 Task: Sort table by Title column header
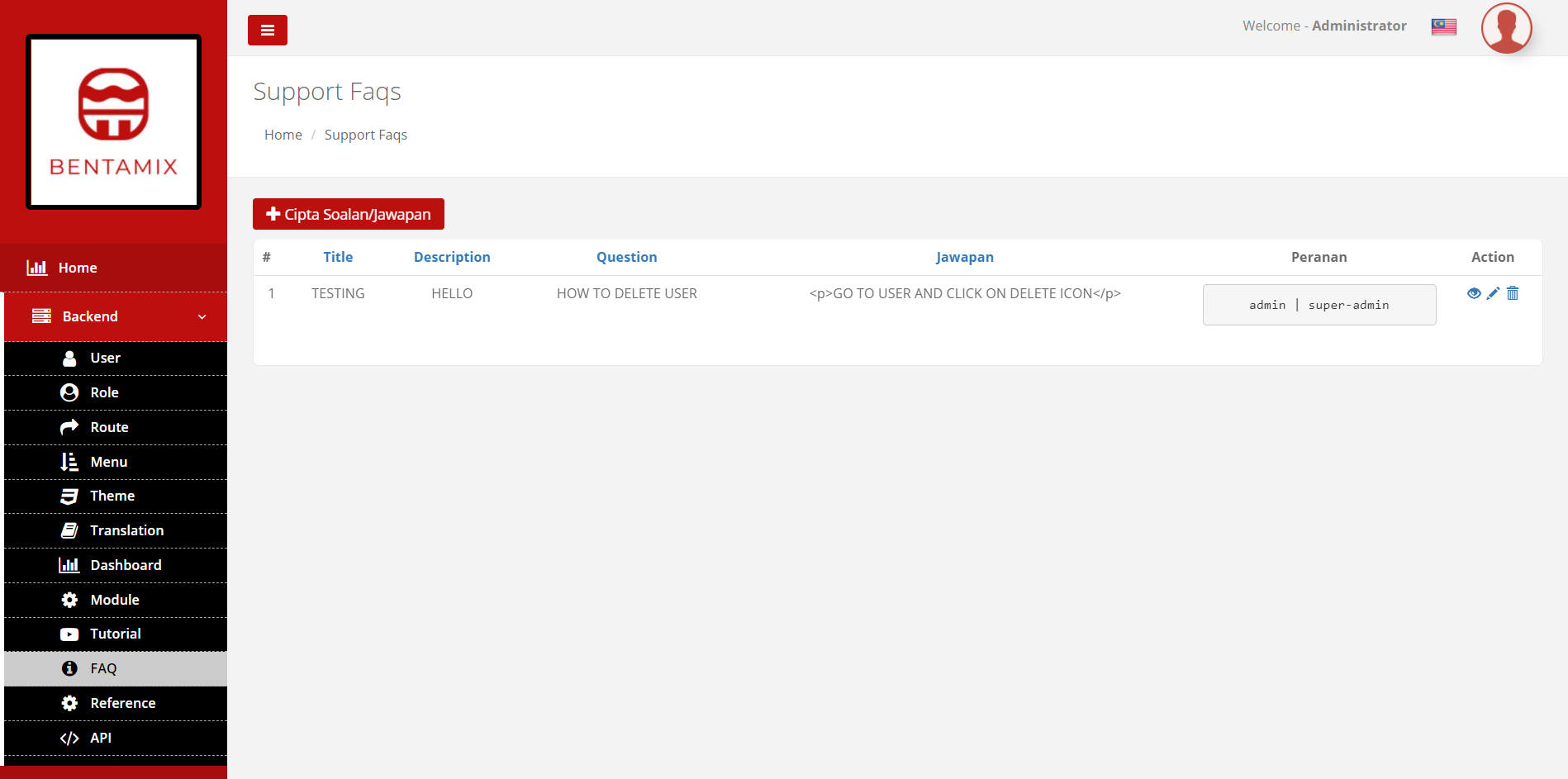[x=337, y=257]
